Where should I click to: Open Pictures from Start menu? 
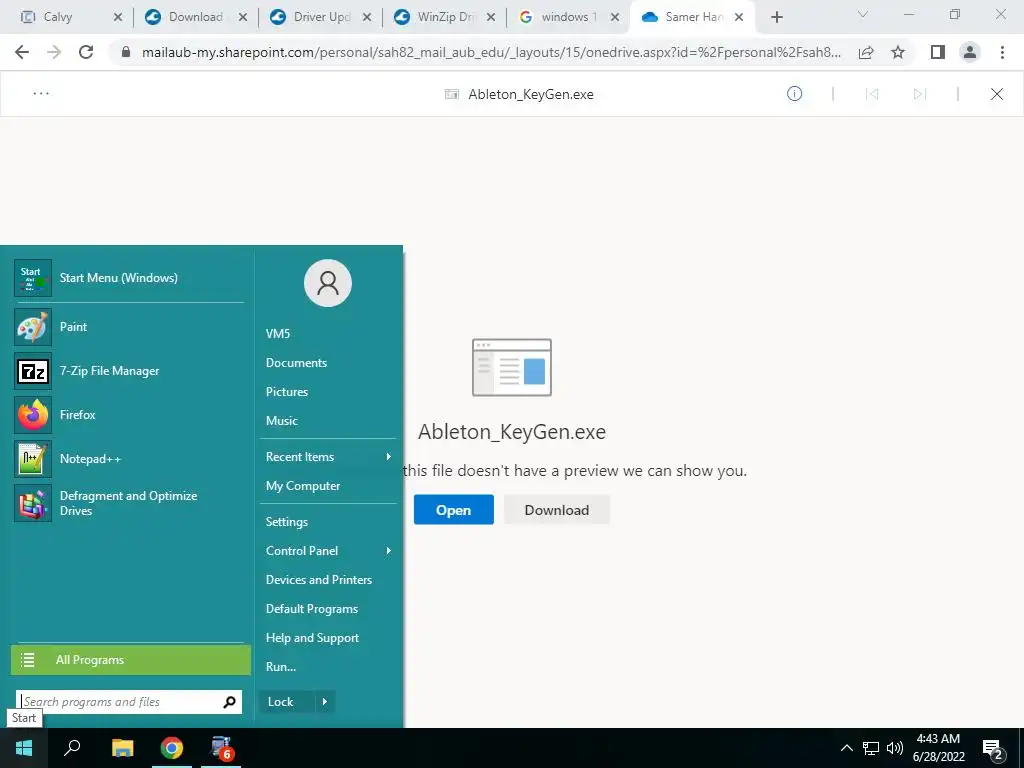point(287,392)
